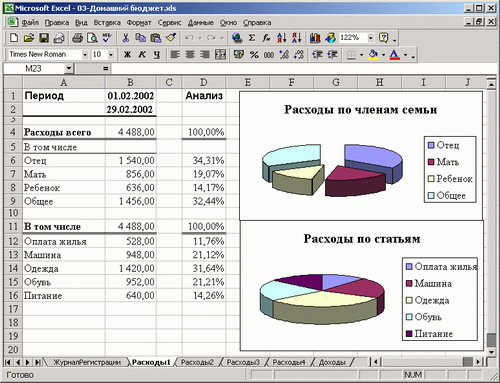Open the zoom 122% dropdown
This screenshot has width=500, height=383.
coord(370,38)
